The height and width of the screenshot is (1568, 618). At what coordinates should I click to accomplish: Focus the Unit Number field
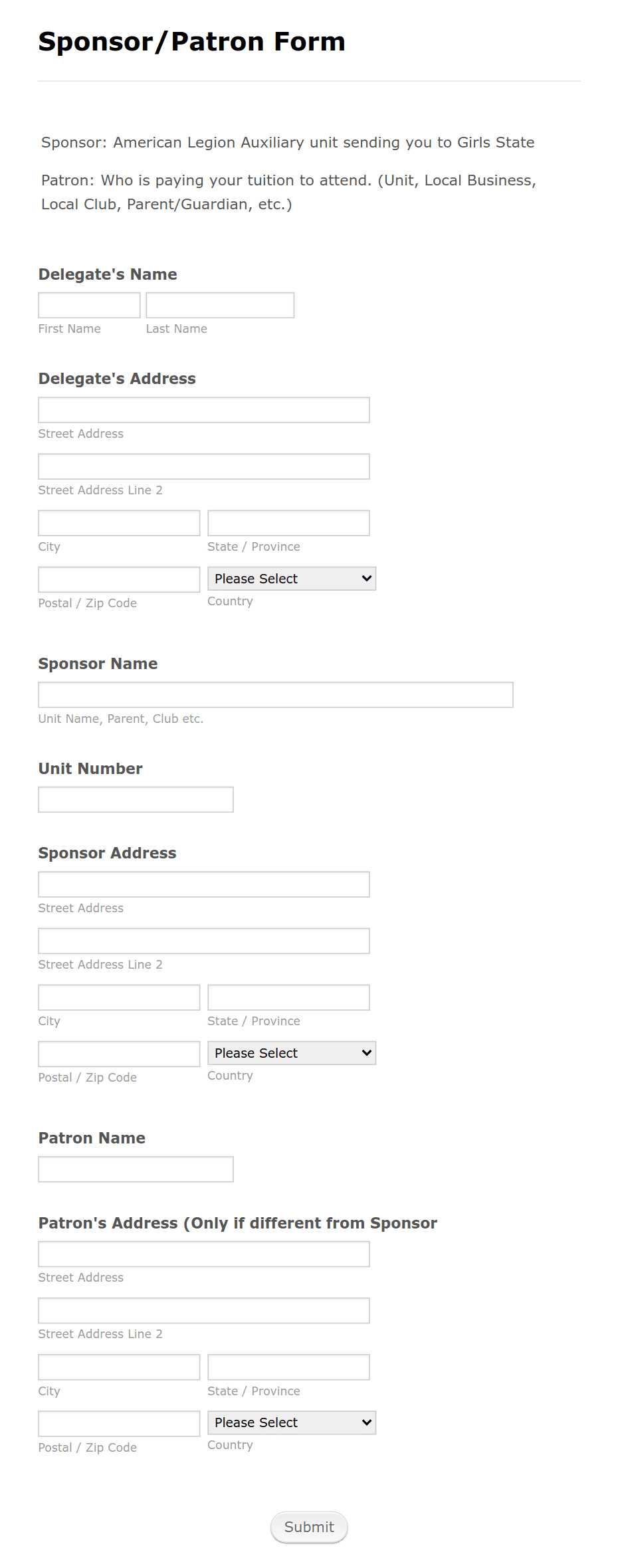(136, 799)
